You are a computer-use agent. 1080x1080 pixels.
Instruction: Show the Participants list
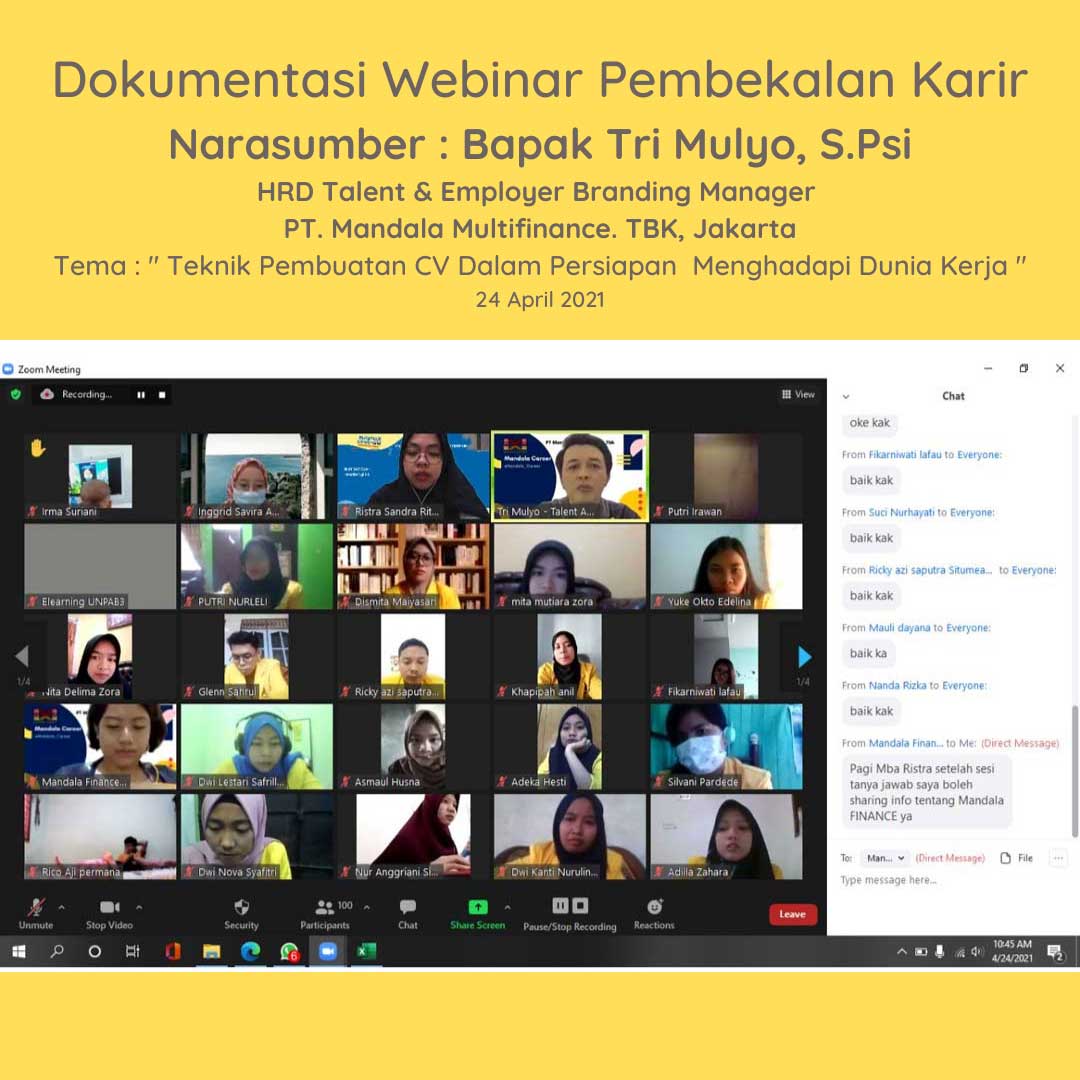[325, 914]
